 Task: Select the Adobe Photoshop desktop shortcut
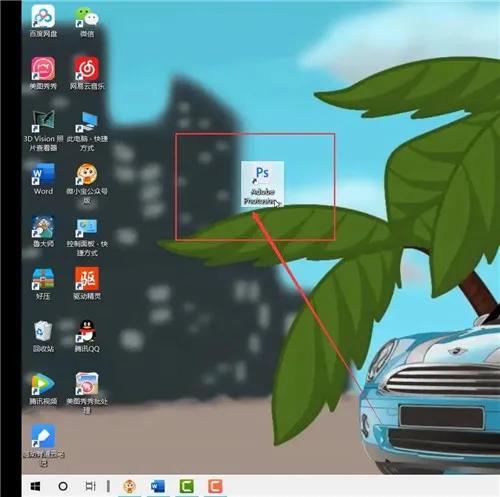pyautogui.click(x=263, y=184)
